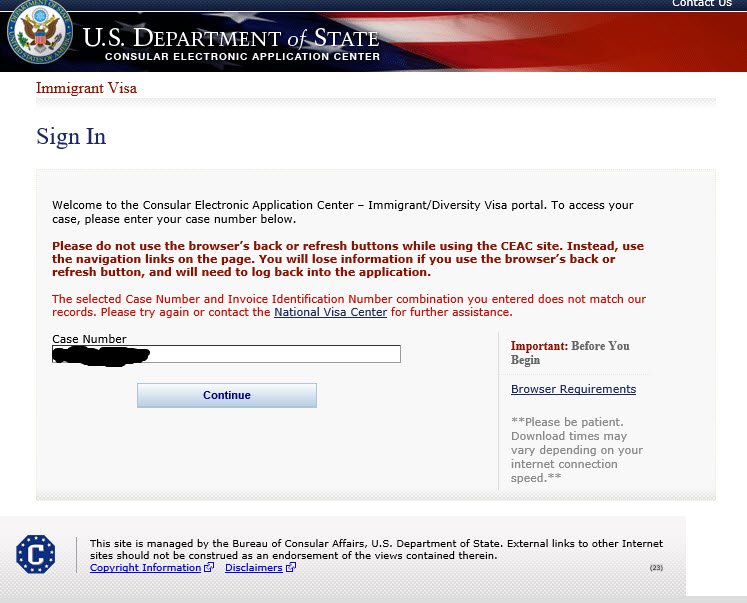Click the (23) version number in footer
Viewport: 747px width, 603px height.
pos(656,568)
